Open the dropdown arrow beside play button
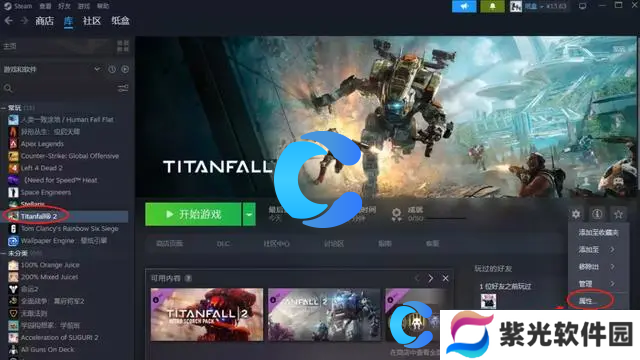Viewport: 640px width, 360px height. pyautogui.click(x=249, y=214)
